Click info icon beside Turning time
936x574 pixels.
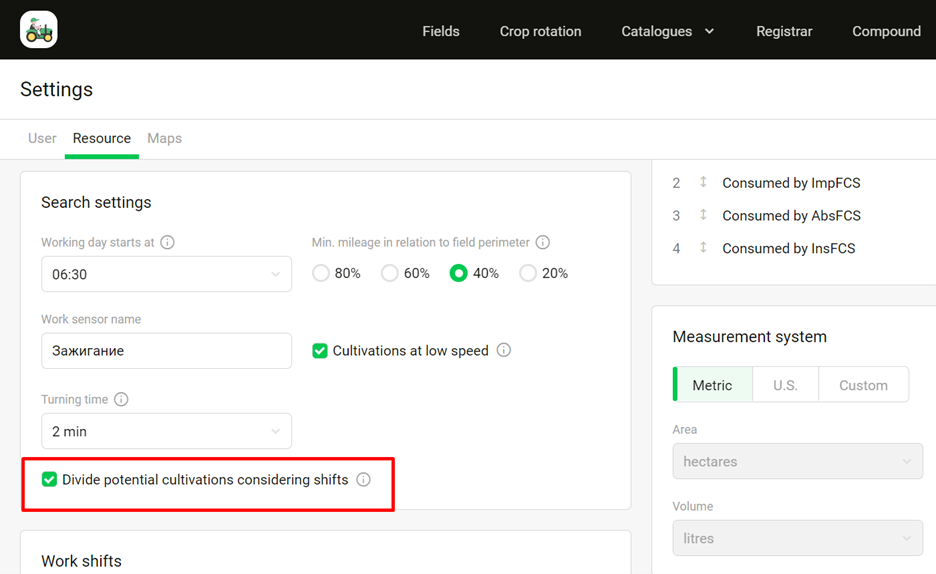pos(121,399)
